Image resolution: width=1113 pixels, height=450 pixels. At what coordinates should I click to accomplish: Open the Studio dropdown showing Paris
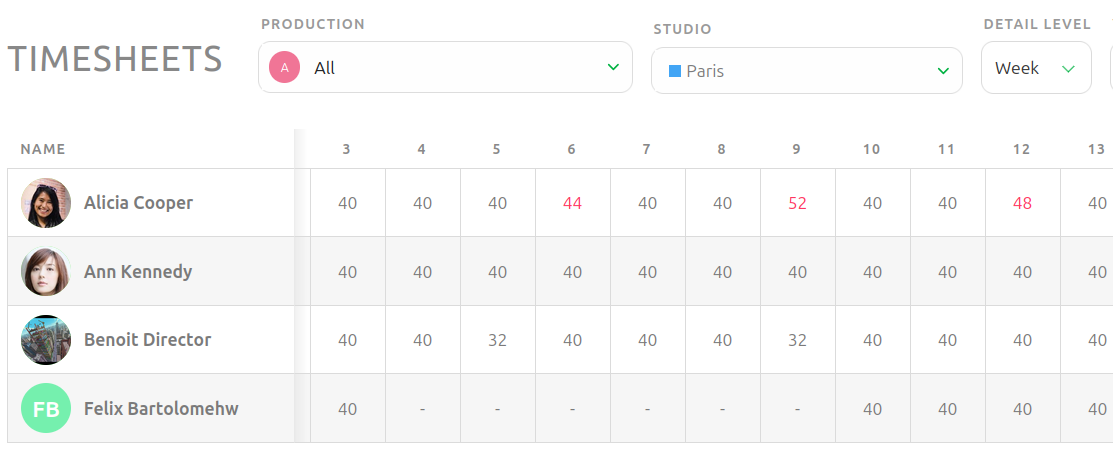point(806,70)
